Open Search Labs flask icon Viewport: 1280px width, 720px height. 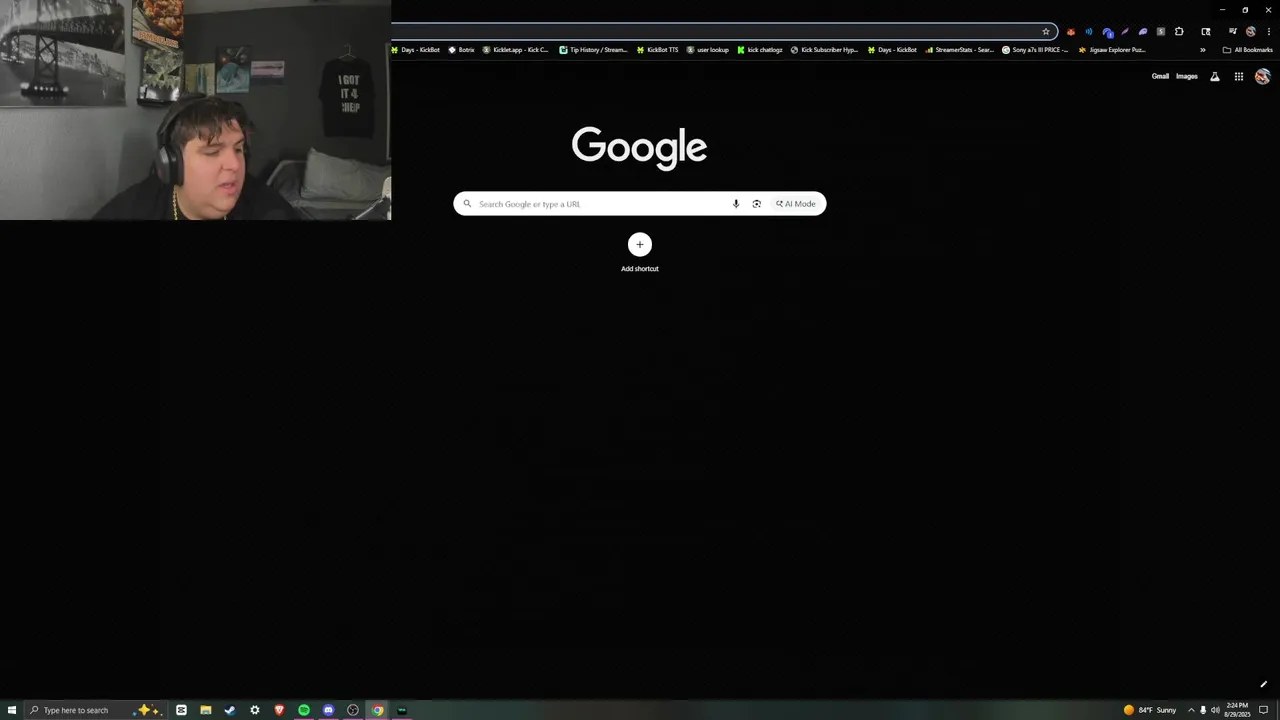click(x=1215, y=76)
